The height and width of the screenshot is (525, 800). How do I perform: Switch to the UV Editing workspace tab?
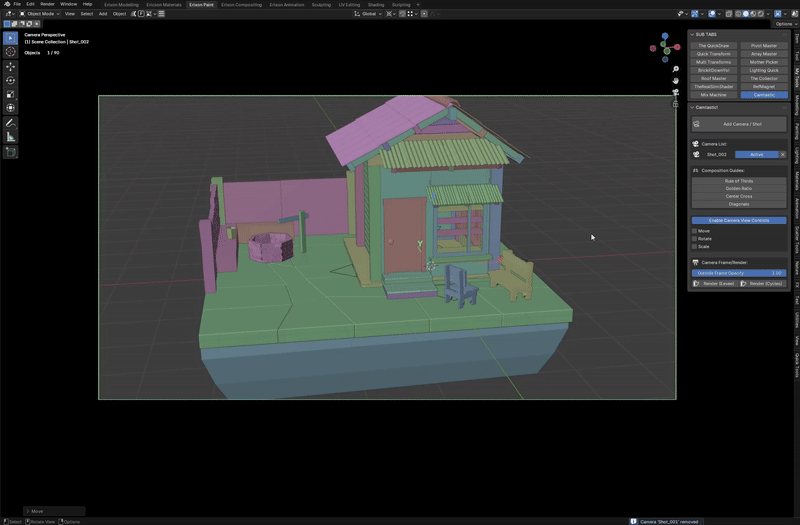(x=349, y=5)
